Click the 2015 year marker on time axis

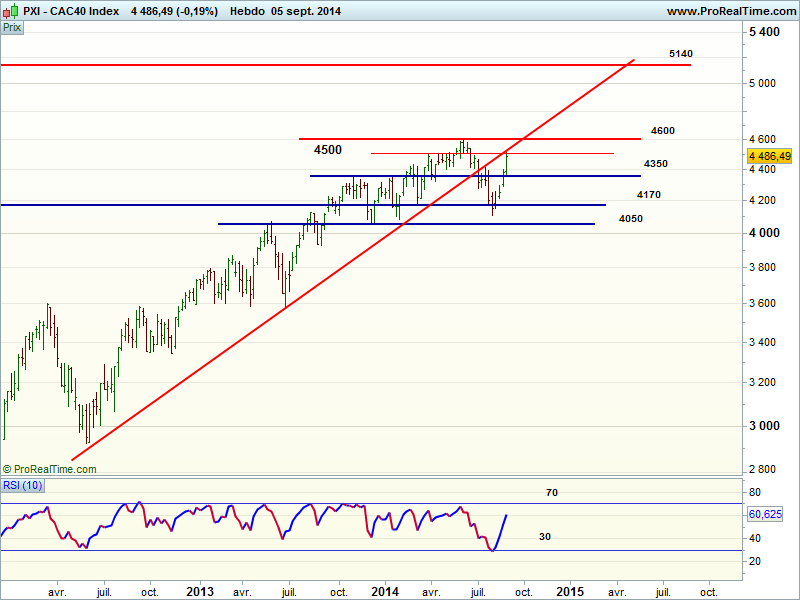[570, 591]
